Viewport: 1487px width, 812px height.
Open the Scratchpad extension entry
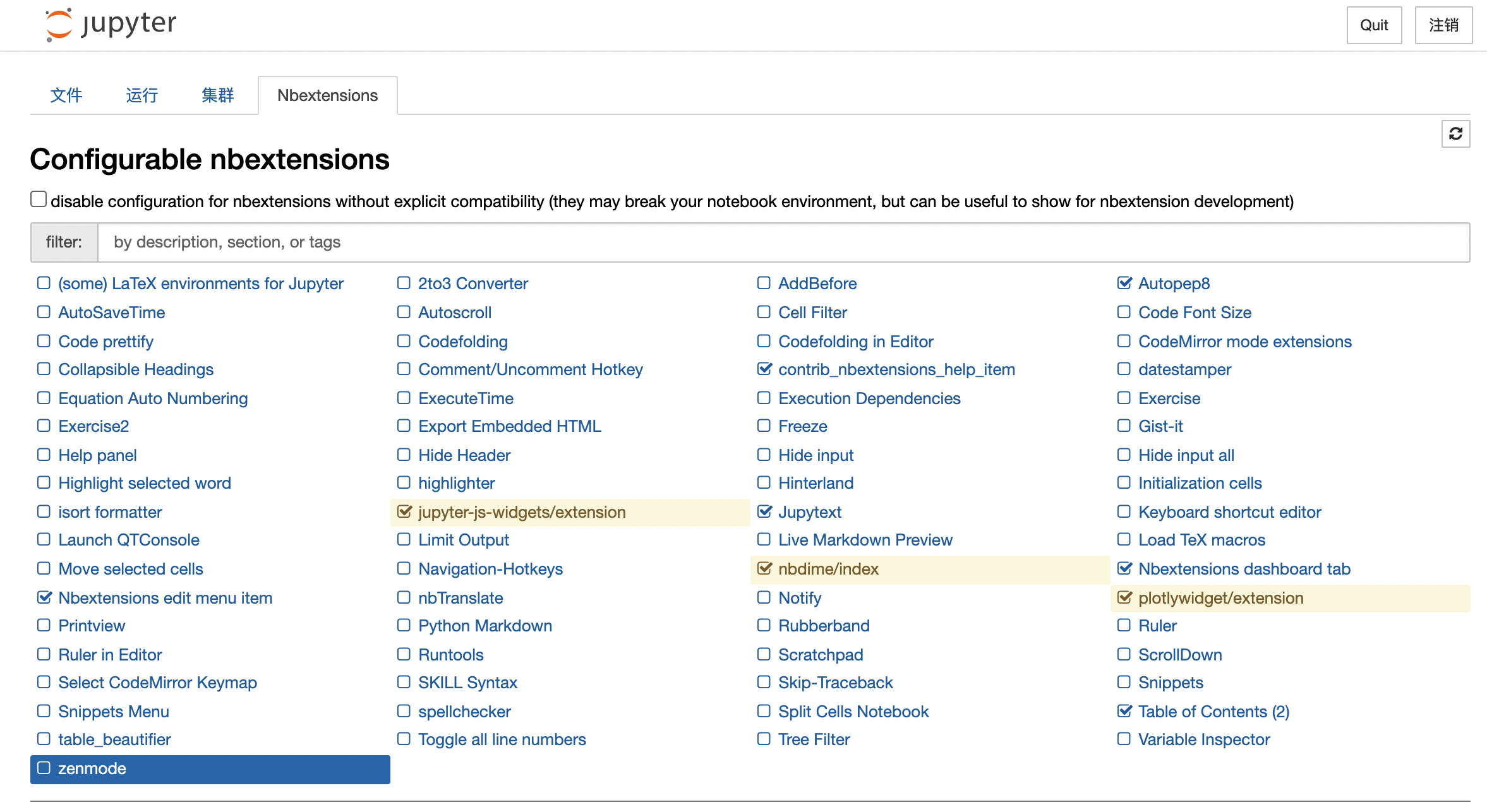pyautogui.click(x=821, y=655)
